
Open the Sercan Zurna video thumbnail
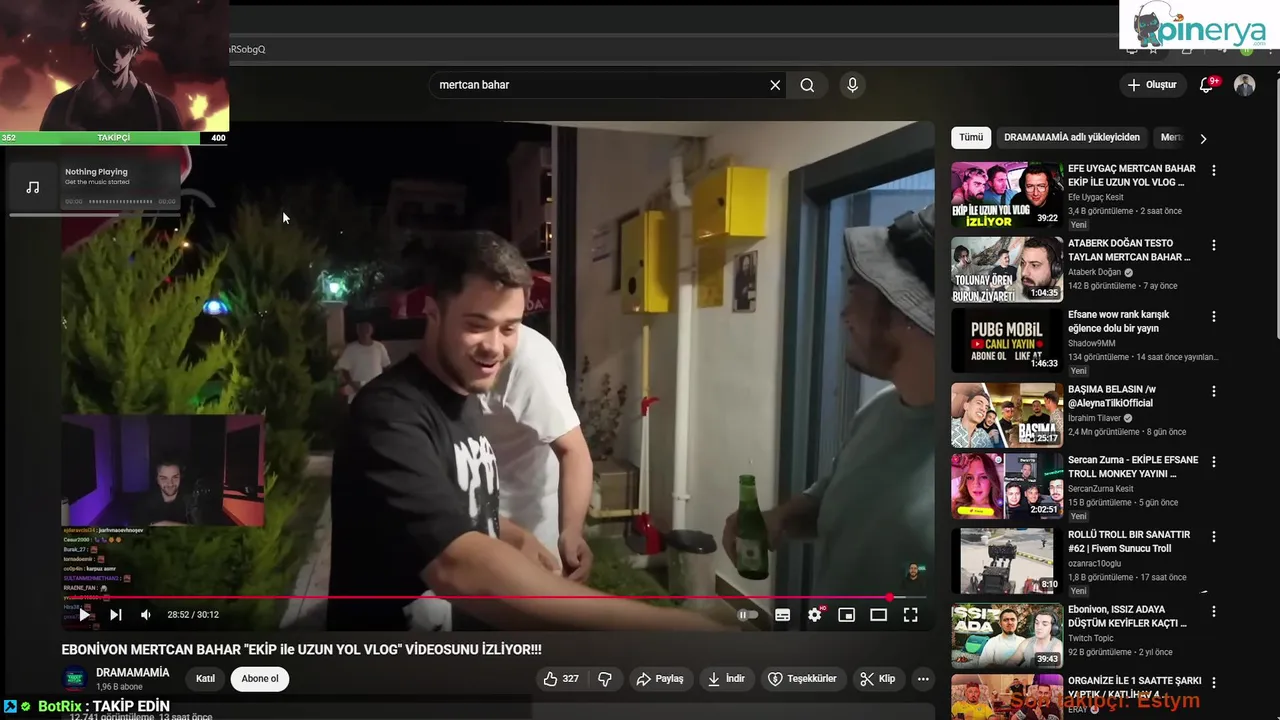[1007, 486]
